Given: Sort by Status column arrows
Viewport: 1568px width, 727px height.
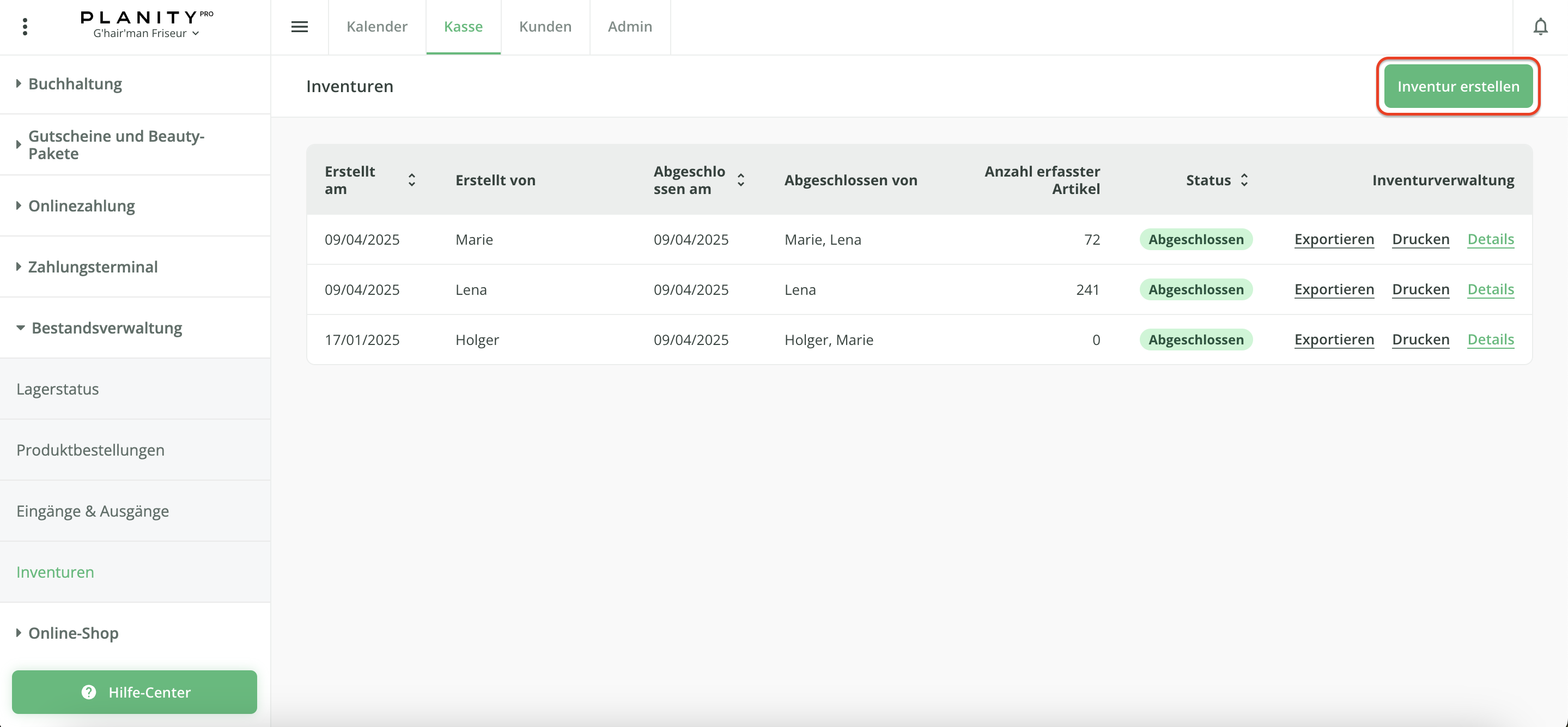Looking at the screenshot, I should 1244,180.
